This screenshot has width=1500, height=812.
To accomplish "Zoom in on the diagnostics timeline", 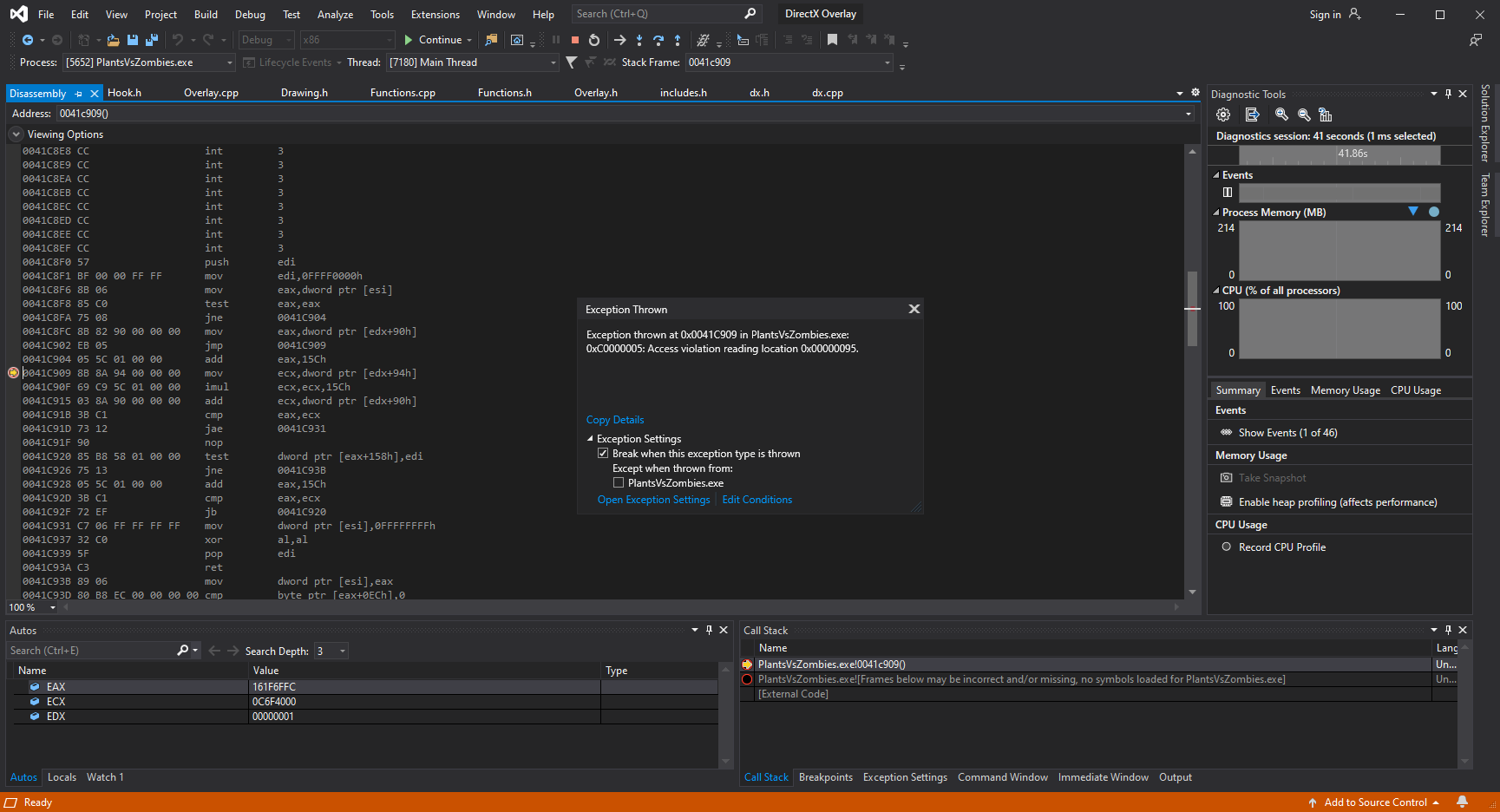I will [1281, 115].
